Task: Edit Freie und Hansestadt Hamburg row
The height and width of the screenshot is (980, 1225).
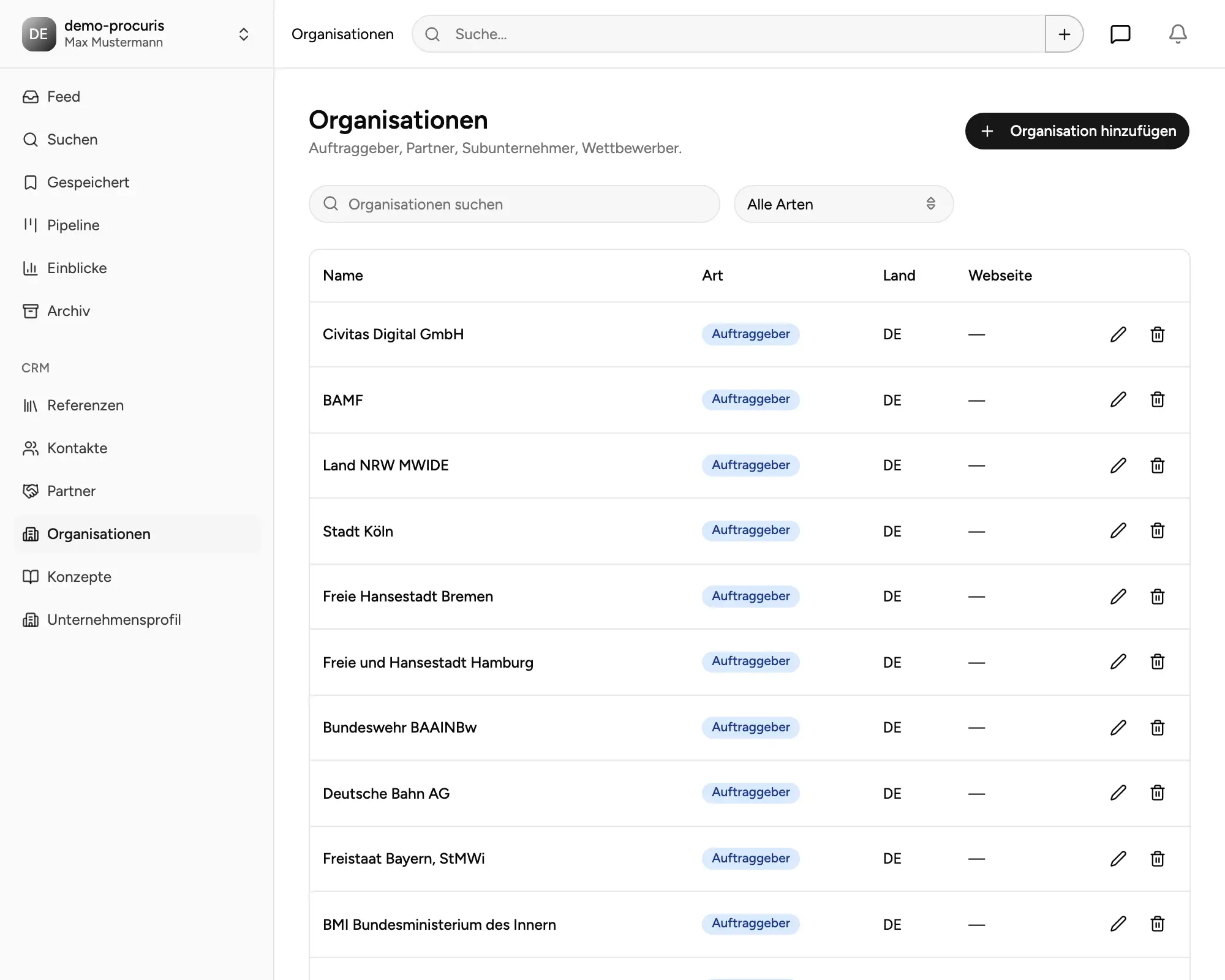Action: [1118, 661]
